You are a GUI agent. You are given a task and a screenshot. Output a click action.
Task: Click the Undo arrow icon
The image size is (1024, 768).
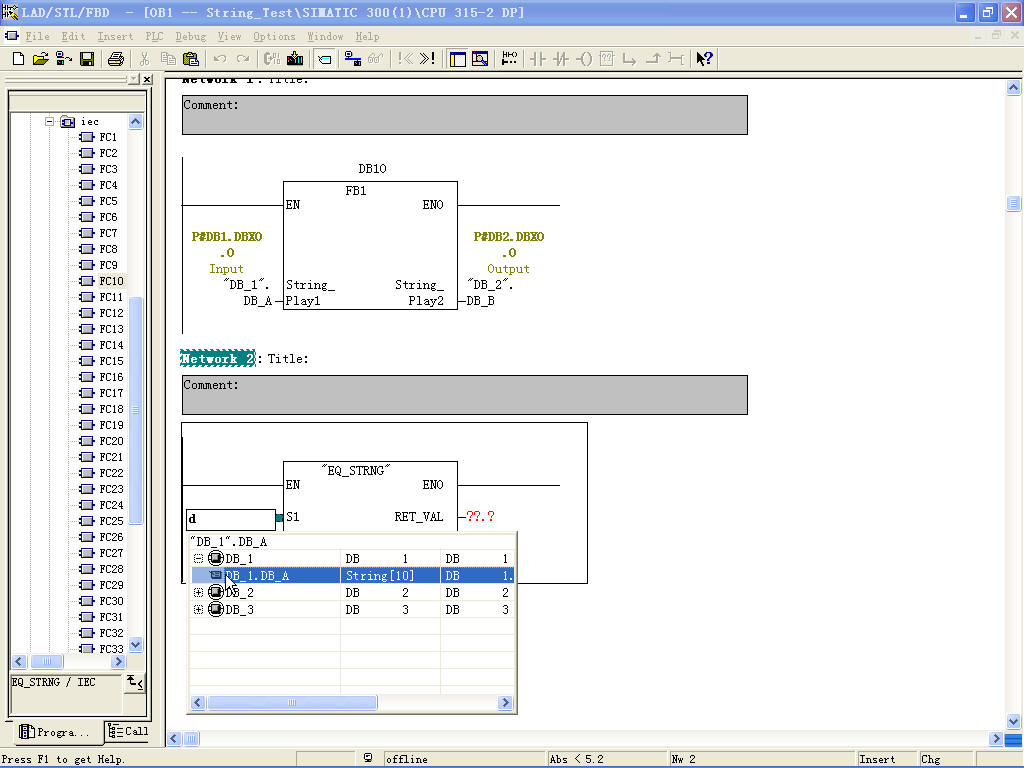click(220, 59)
